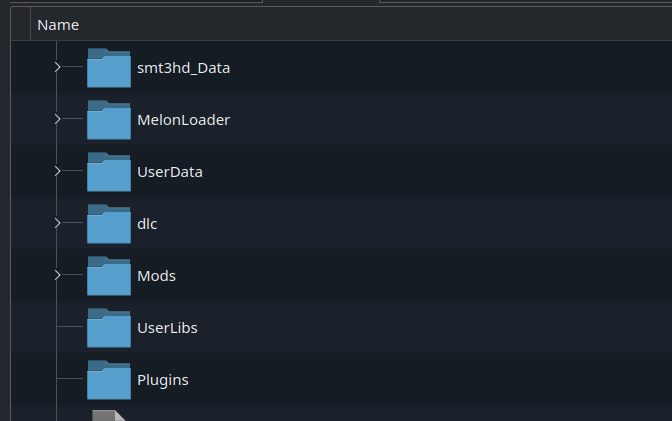
Task: Expand the UserData folder tree
Action: (x=57, y=171)
